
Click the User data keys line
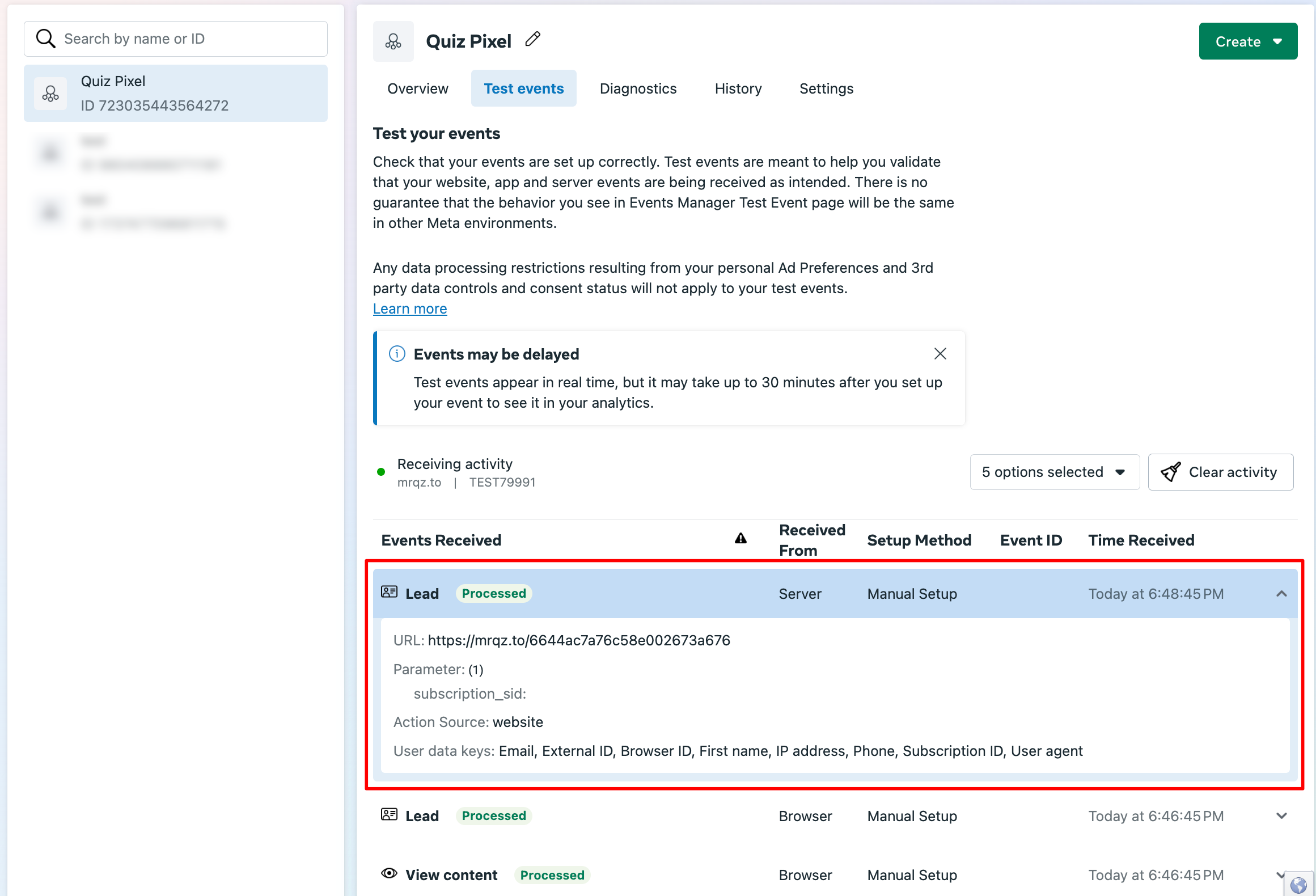738,751
